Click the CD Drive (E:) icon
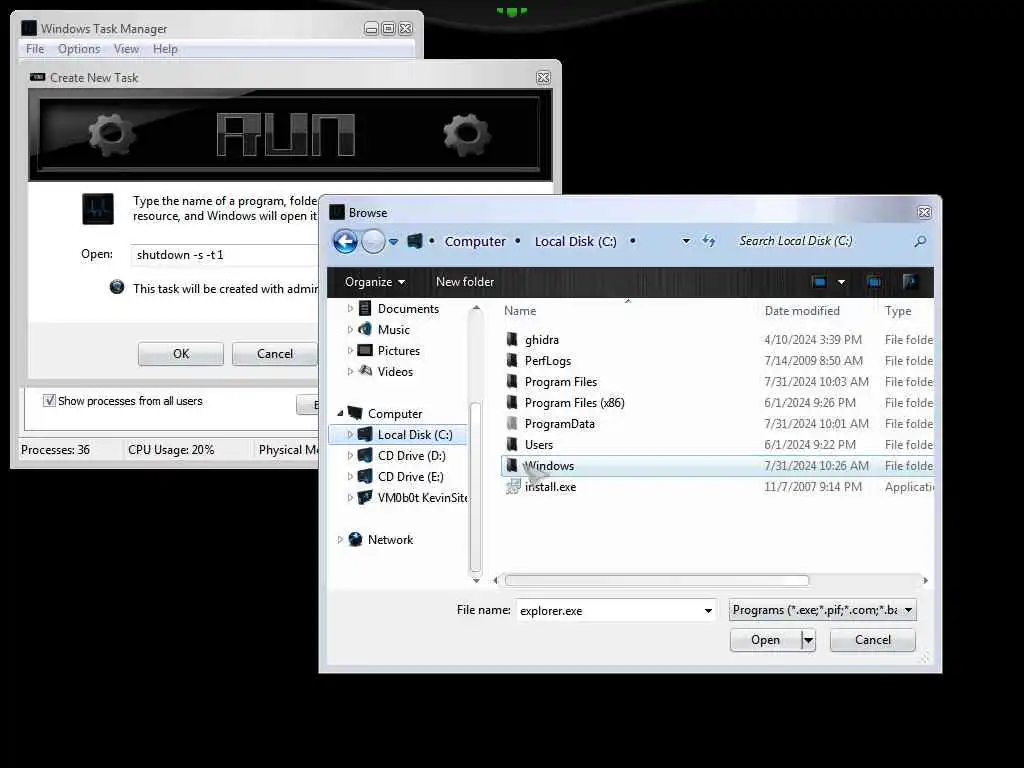The width and height of the screenshot is (1024, 768). [x=366, y=476]
